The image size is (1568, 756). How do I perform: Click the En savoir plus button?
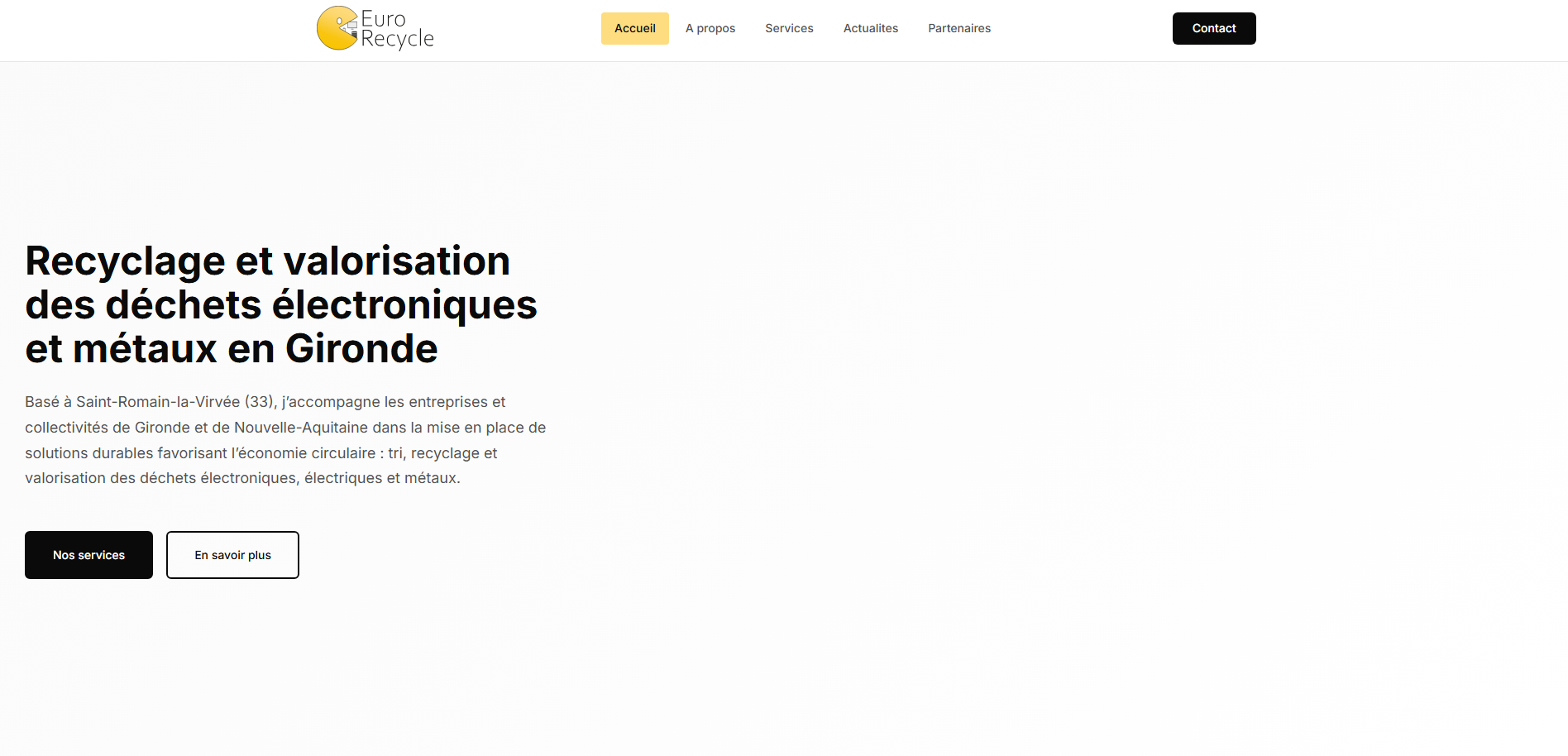(232, 555)
